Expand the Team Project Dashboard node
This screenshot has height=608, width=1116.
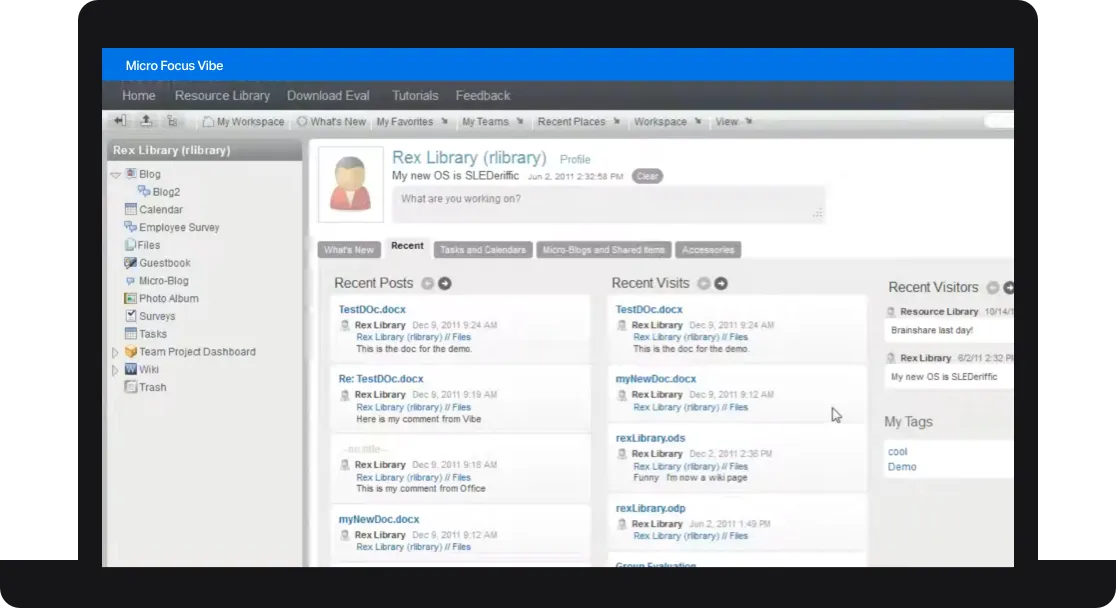click(117, 351)
